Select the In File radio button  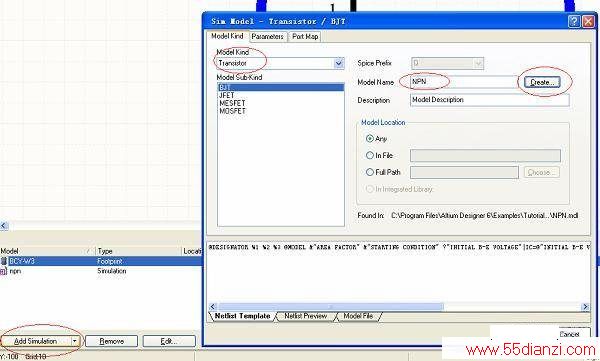pos(370,155)
